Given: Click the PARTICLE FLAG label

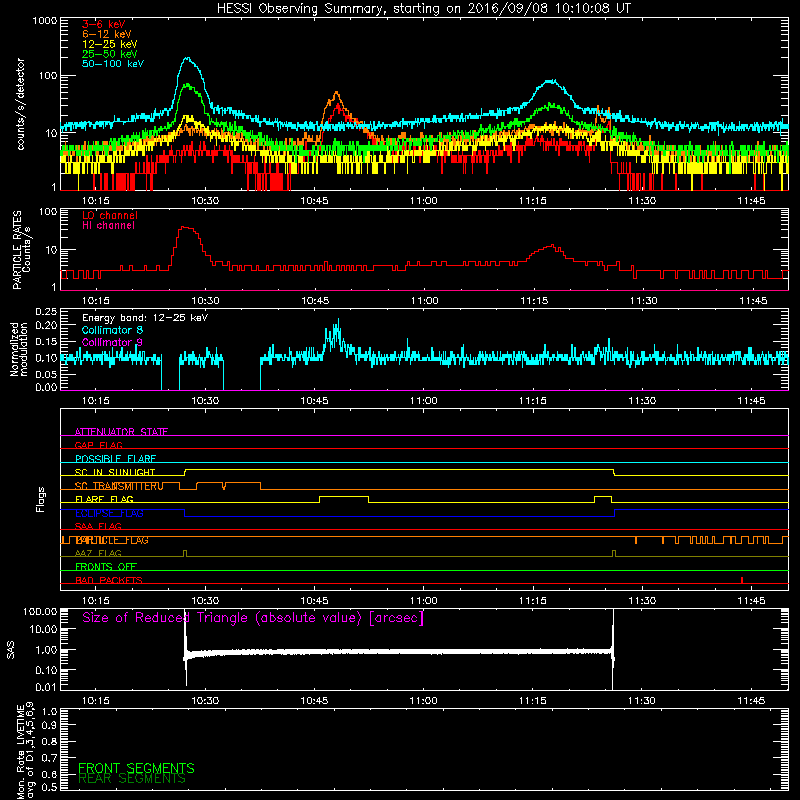Looking at the screenshot, I should (112, 540).
